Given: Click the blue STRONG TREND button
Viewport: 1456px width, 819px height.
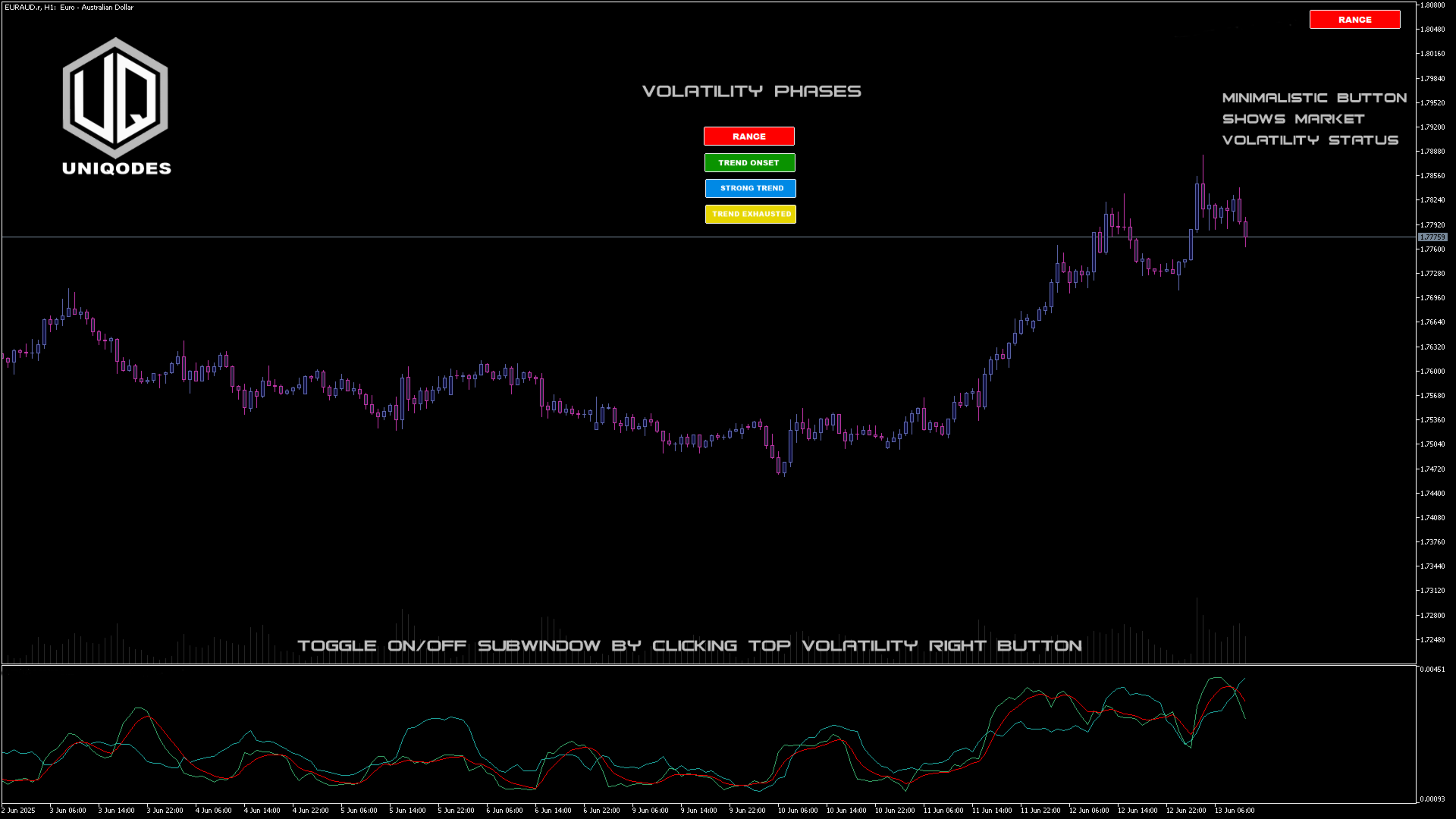Looking at the screenshot, I should point(750,188).
